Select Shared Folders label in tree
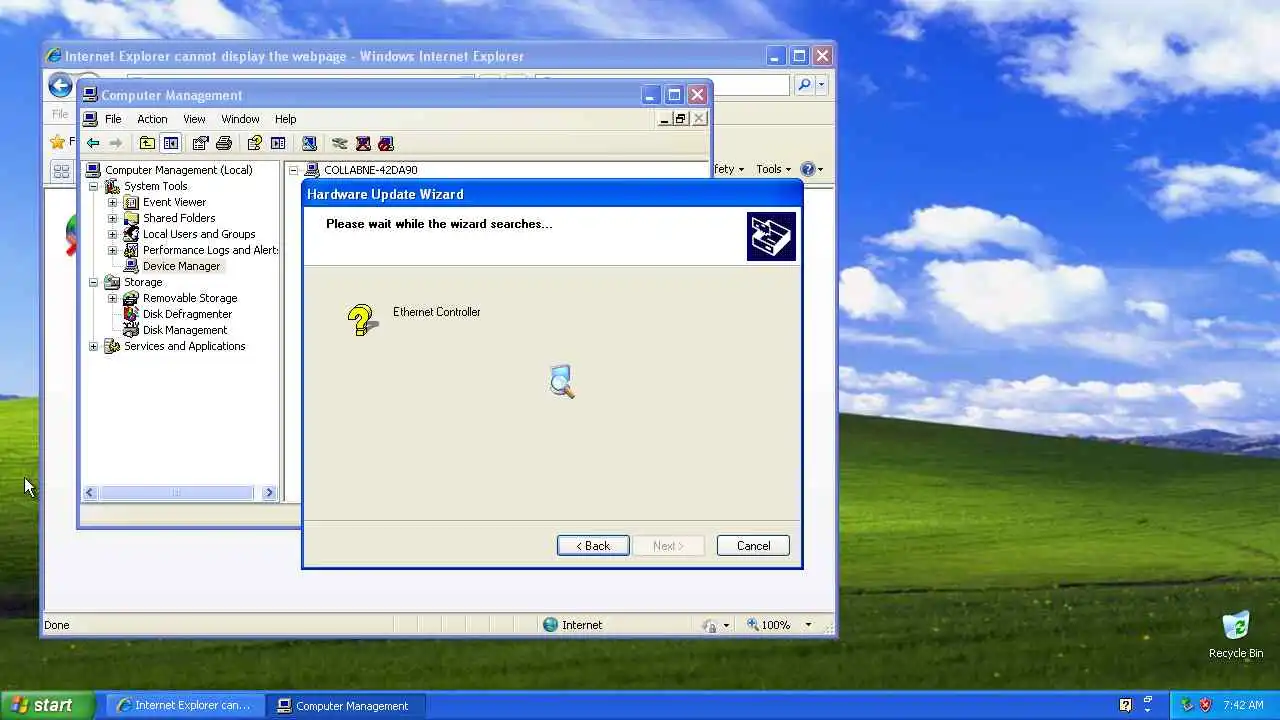Viewport: 1280px width, 720px height. (x=179, y=218)
